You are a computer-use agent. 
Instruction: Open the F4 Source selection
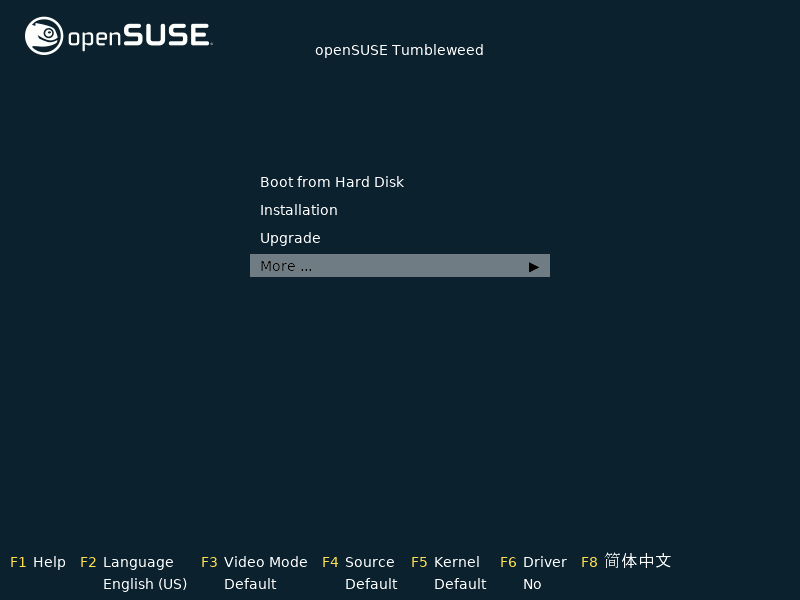[x=359, y=562]
